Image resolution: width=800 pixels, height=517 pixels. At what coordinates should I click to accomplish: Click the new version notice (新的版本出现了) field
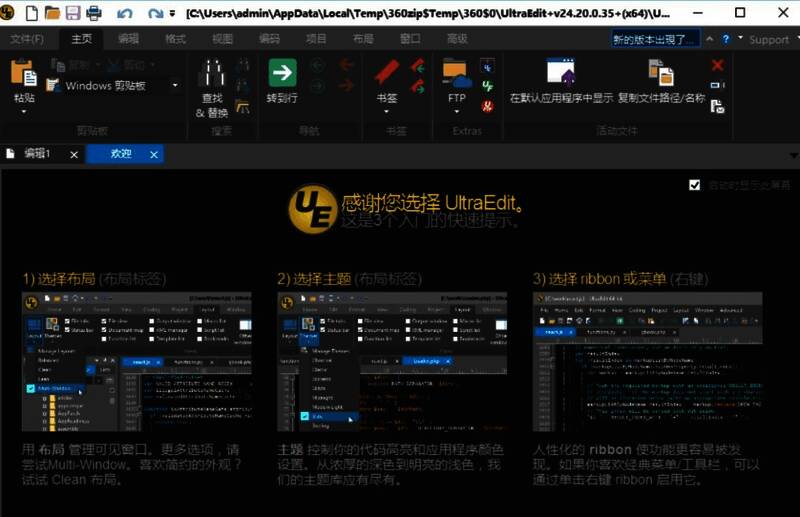tap(655, 39)
